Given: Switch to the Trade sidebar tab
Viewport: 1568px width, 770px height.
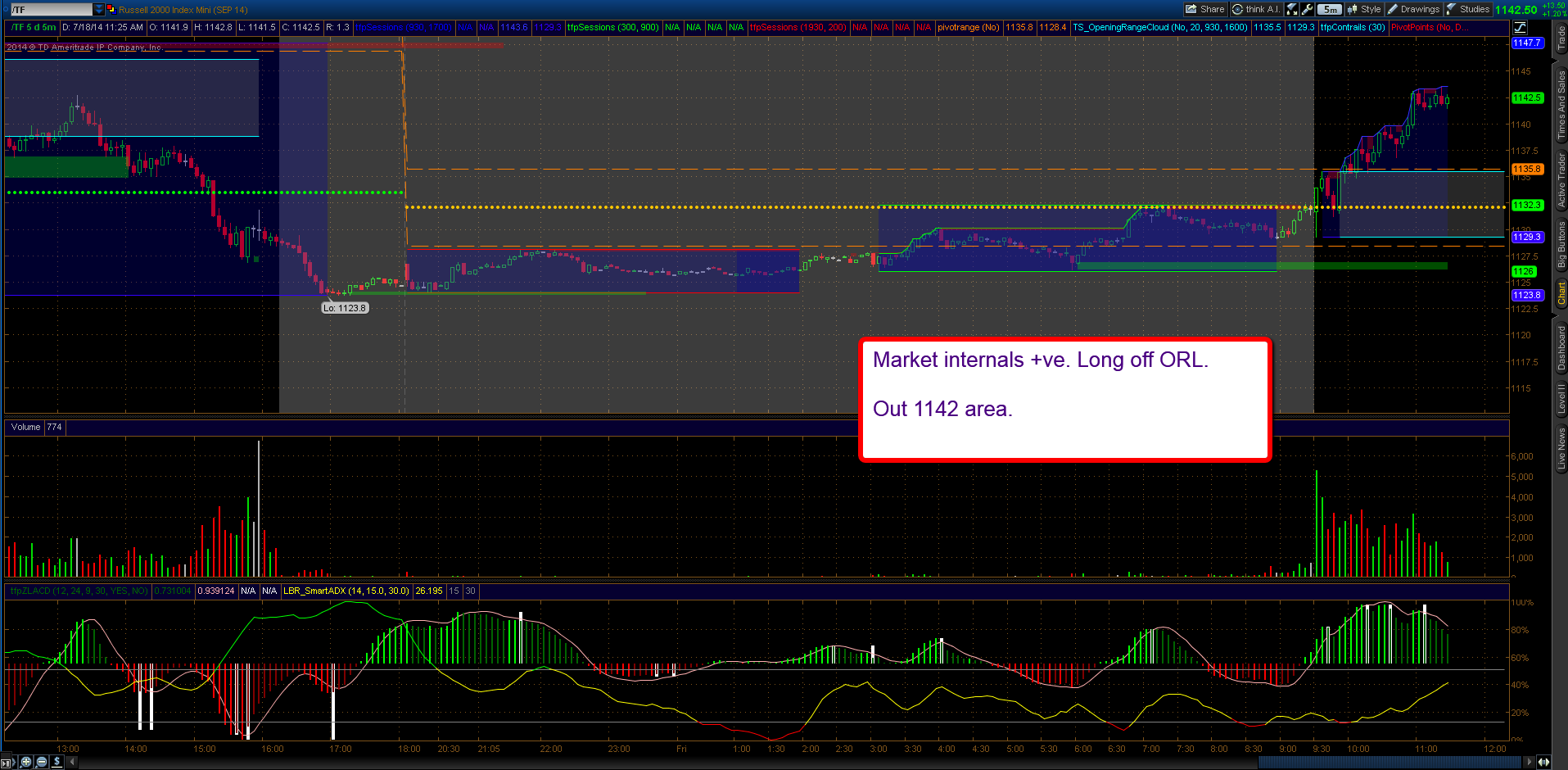Looking at the screenshot, I should [x=1561, y=38].
